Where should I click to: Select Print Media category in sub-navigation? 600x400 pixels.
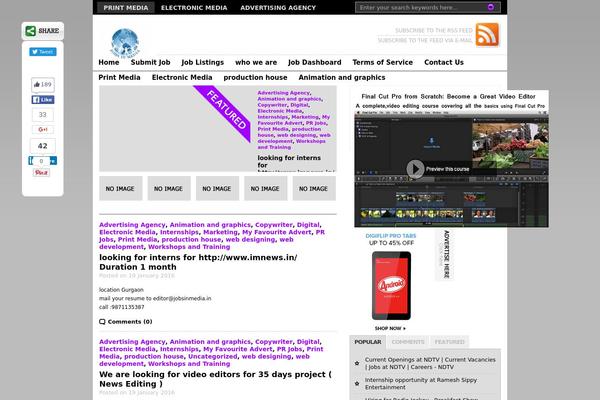[x=119, y=77]
